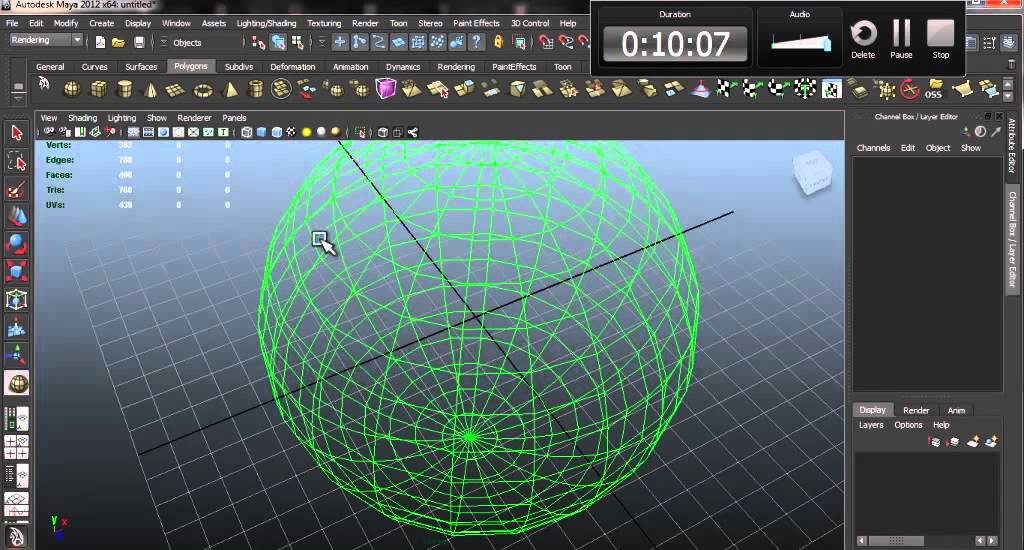Click the question mark help icon
This screenshot has height=550, width=1024.
point(477,42)
